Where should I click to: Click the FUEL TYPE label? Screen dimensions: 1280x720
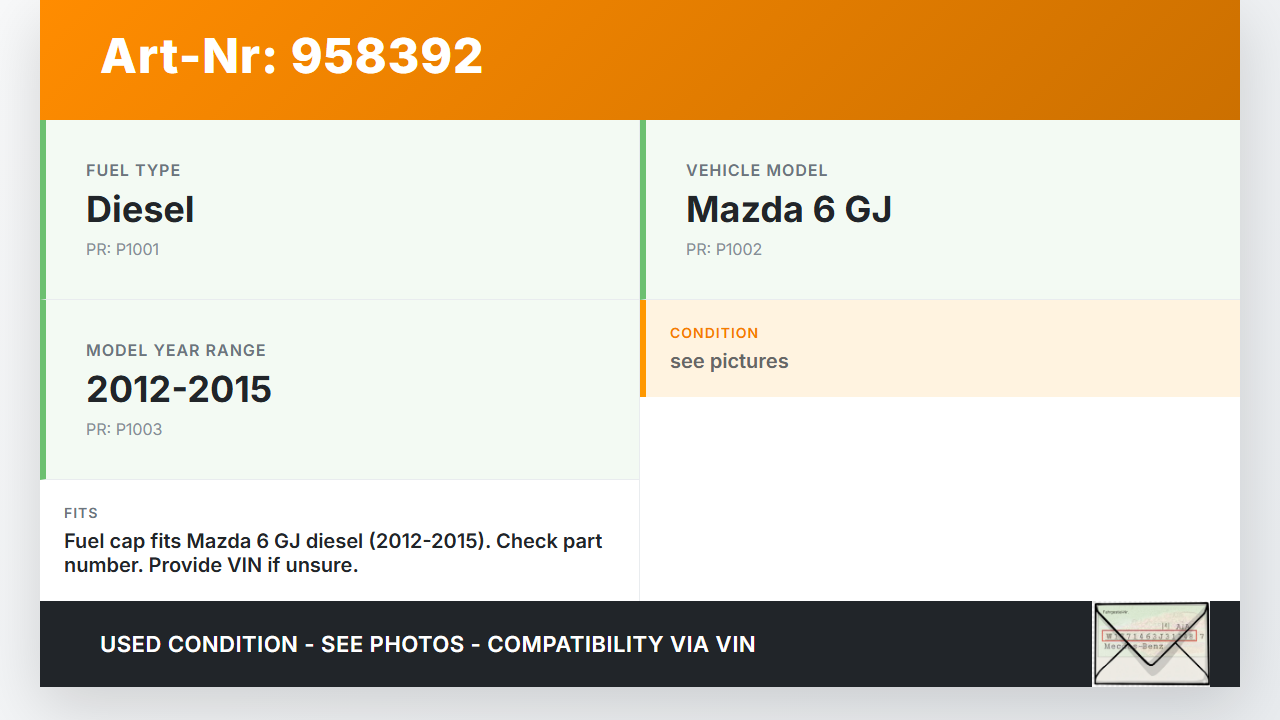click(133, 170)
